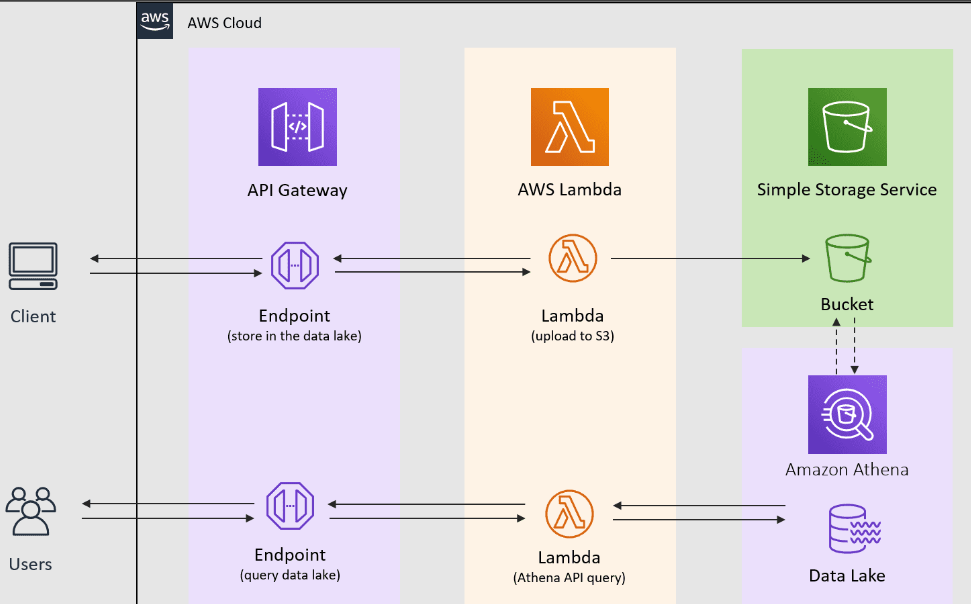Select the orange AWS Lambda service icon

[570, 127]
